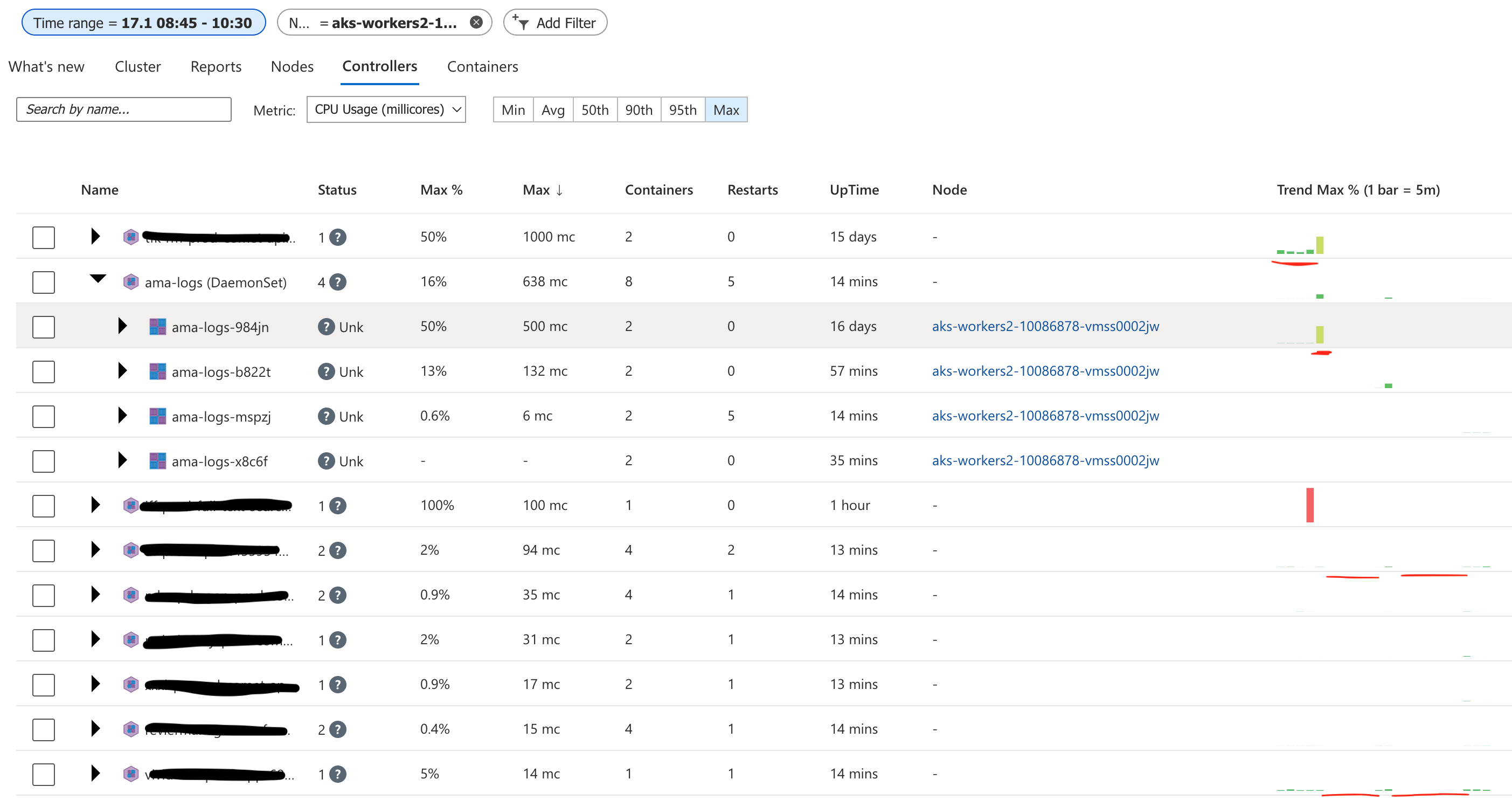Open the help icon next to ama-logs status
Image resolution: width=1512 pixels, height=800 pixels.
coord(337,282)
